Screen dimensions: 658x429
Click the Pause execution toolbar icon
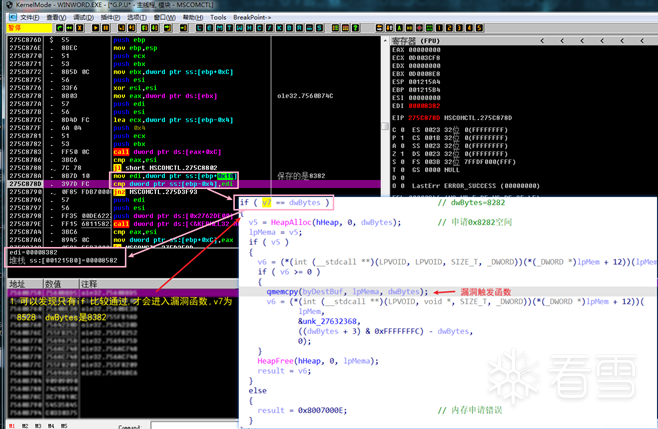click(106, 28)
